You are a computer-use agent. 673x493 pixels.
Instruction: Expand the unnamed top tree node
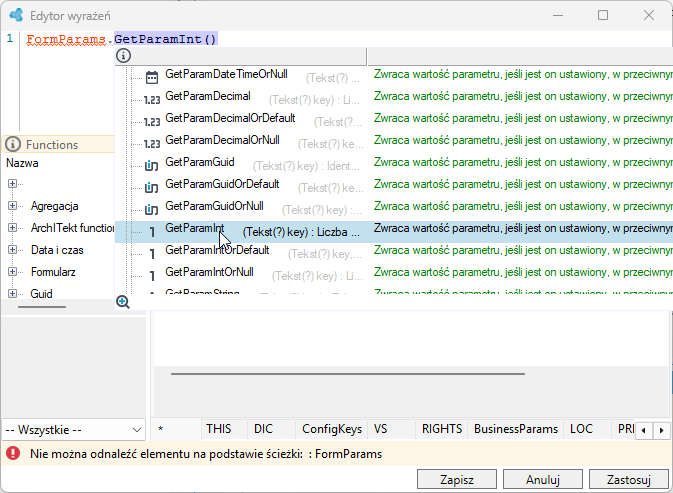(x=12, y=184)
